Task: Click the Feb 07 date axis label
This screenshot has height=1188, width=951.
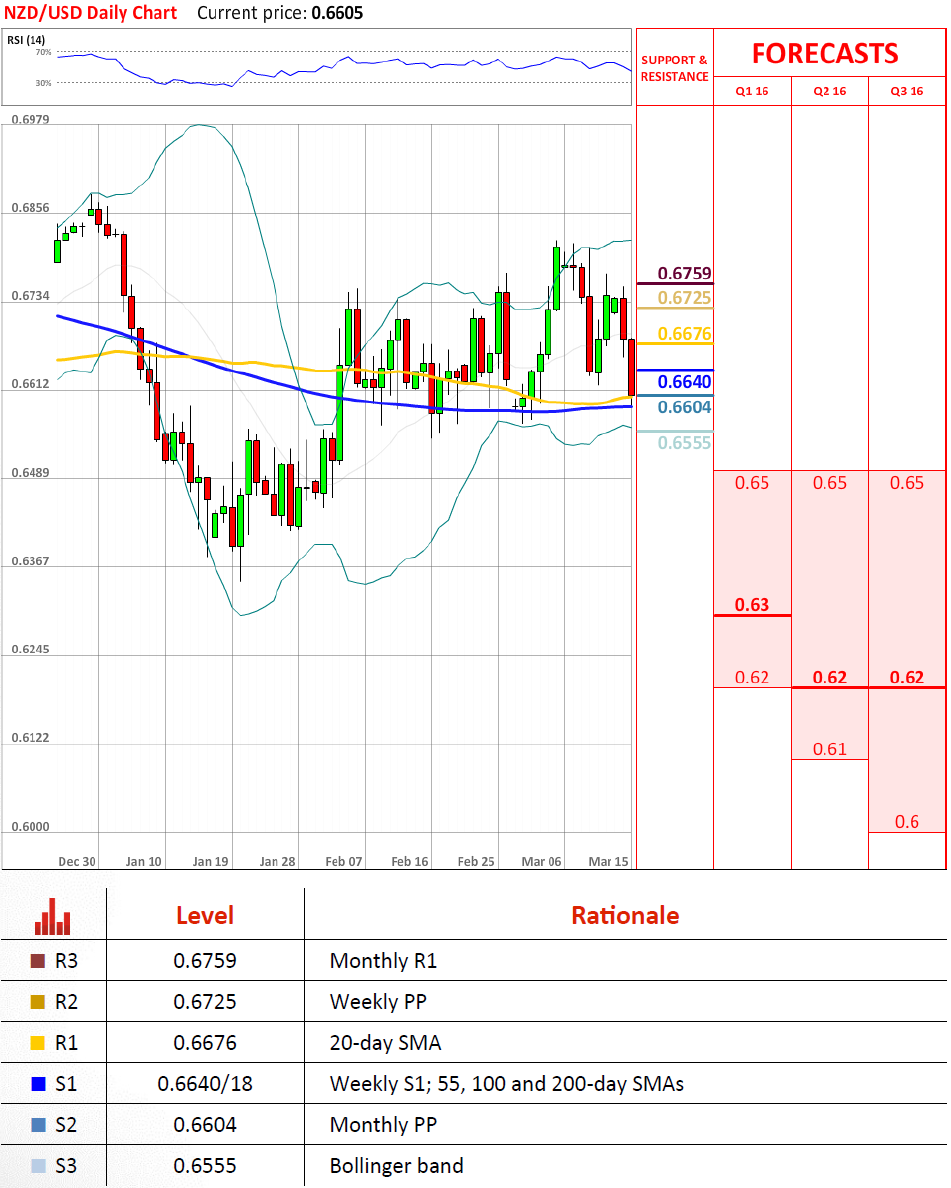Action: (x=344, y=861)
